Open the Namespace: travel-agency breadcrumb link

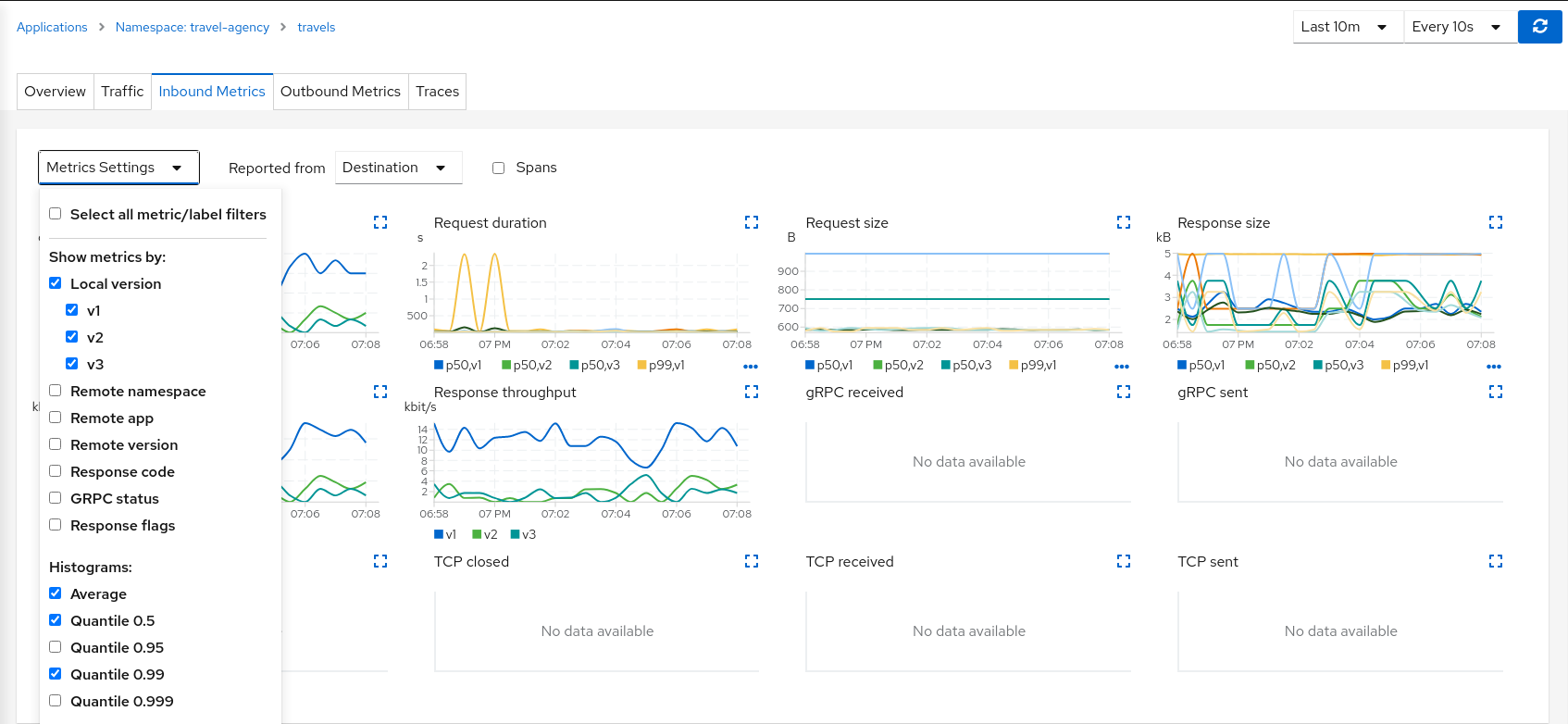pos(193,27)
